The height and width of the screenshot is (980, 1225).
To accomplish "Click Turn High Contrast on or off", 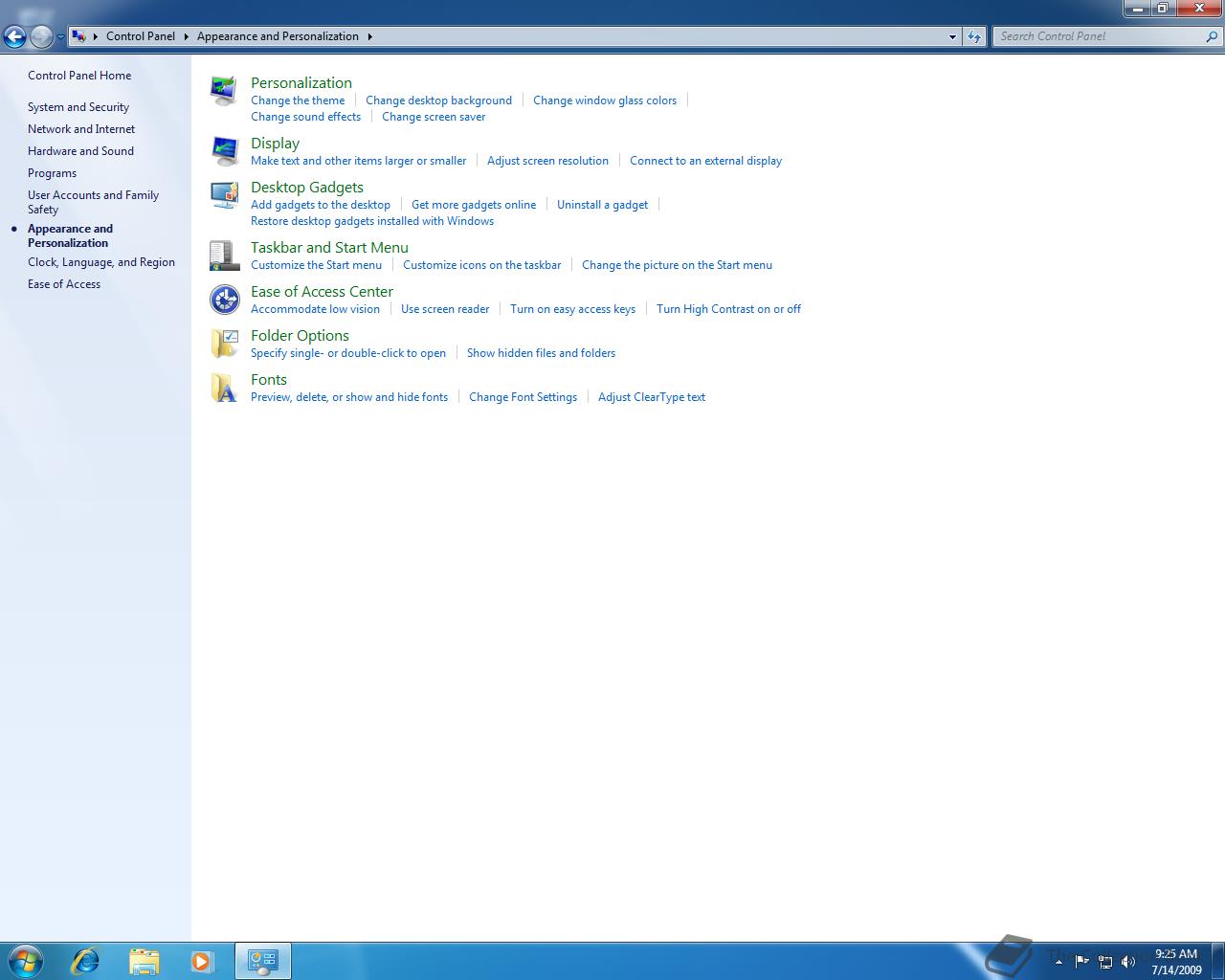I will 728,309.
